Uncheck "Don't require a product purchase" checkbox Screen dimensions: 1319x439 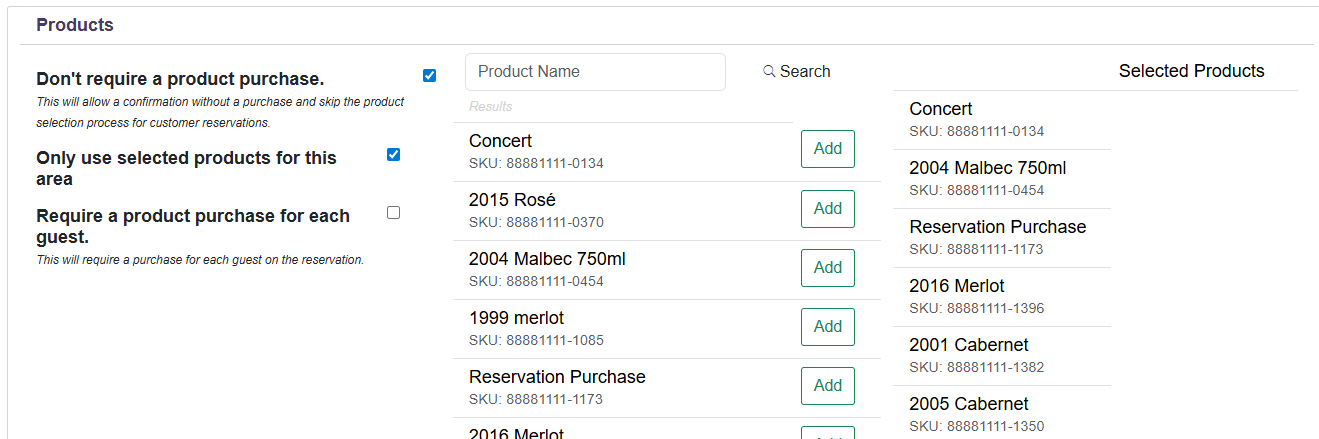tap(430, 76)
